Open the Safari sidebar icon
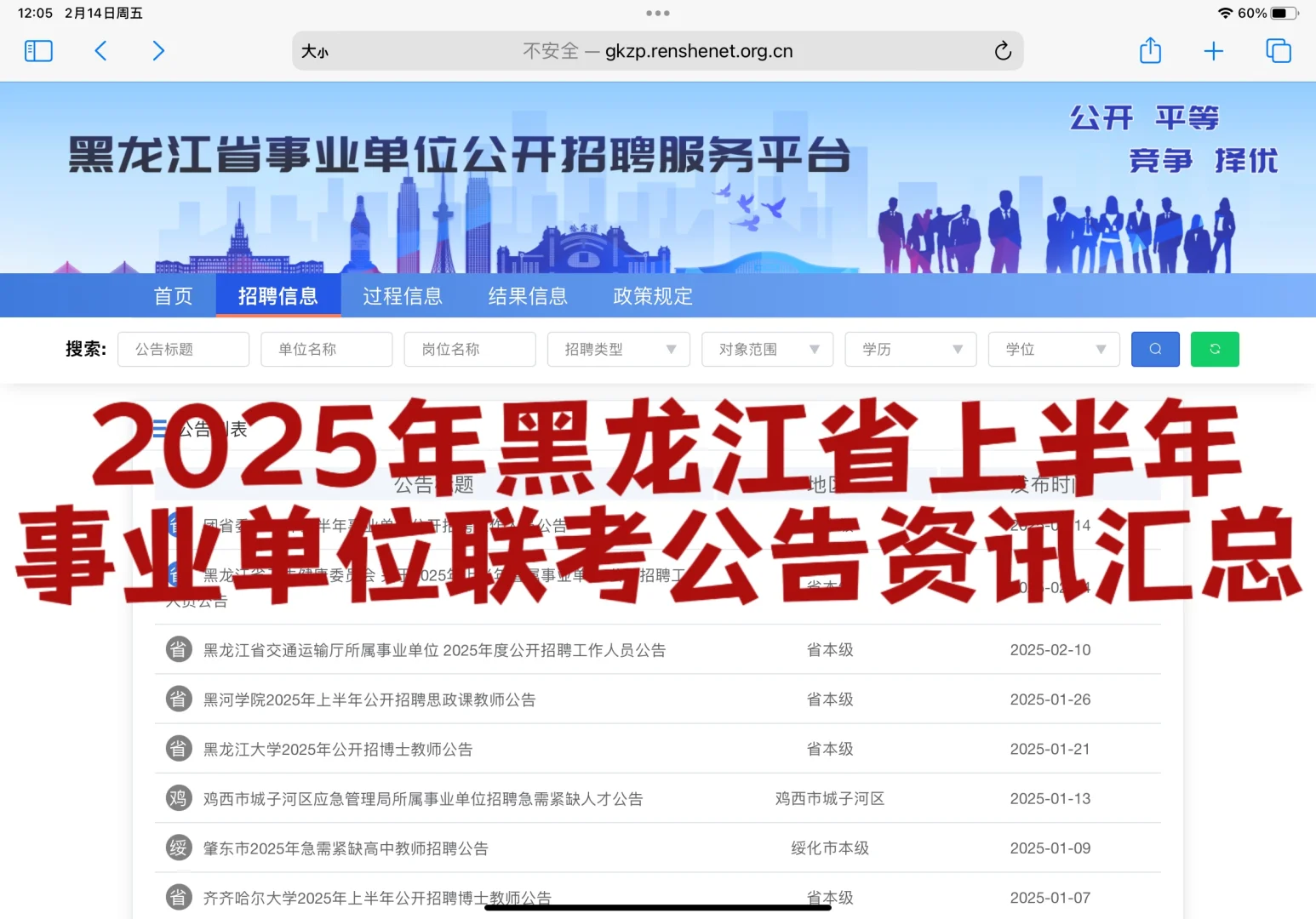This screenshot has height=919, width=1316. coord(37,51)
